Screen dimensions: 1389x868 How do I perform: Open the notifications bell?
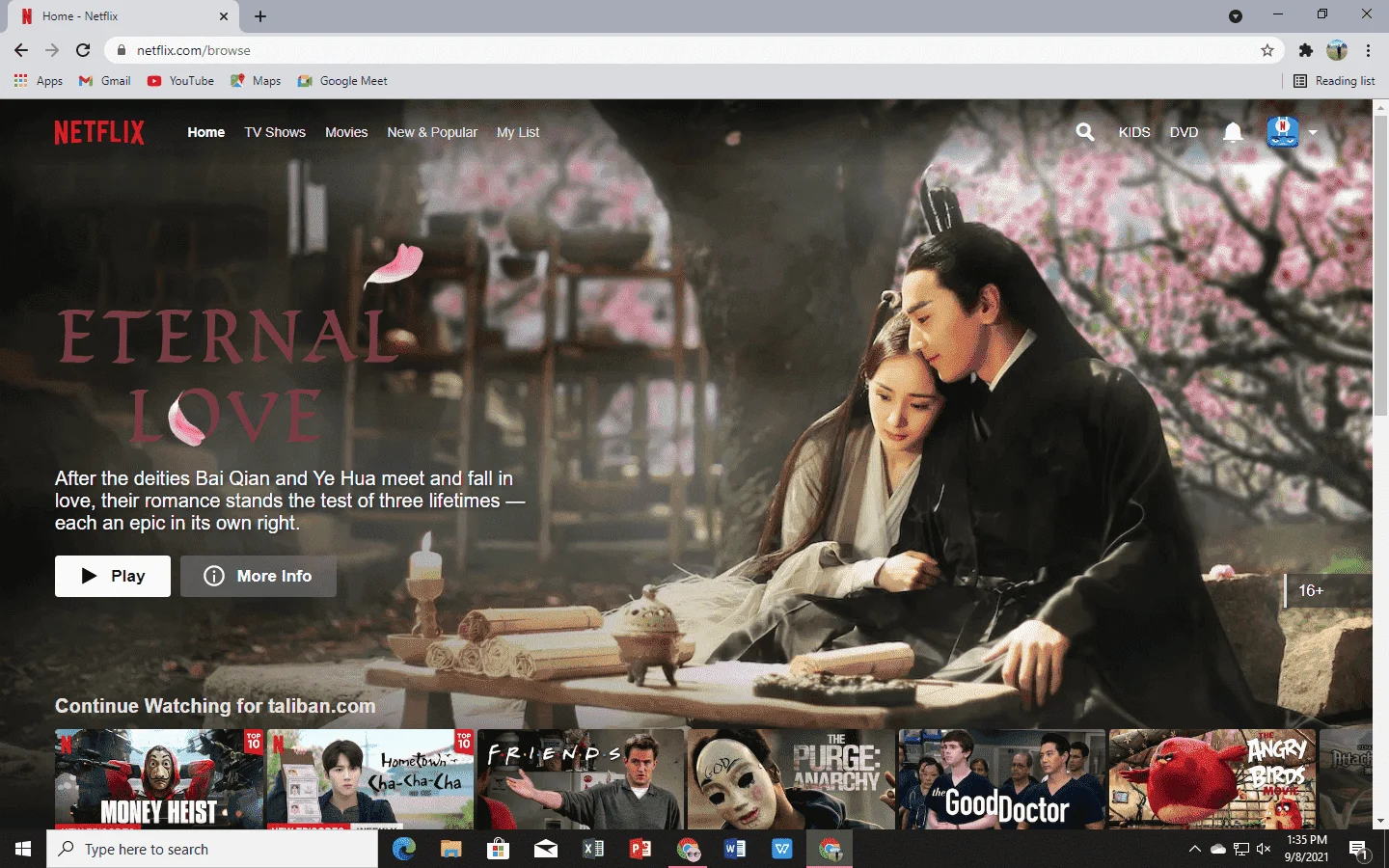[1233, 132]
